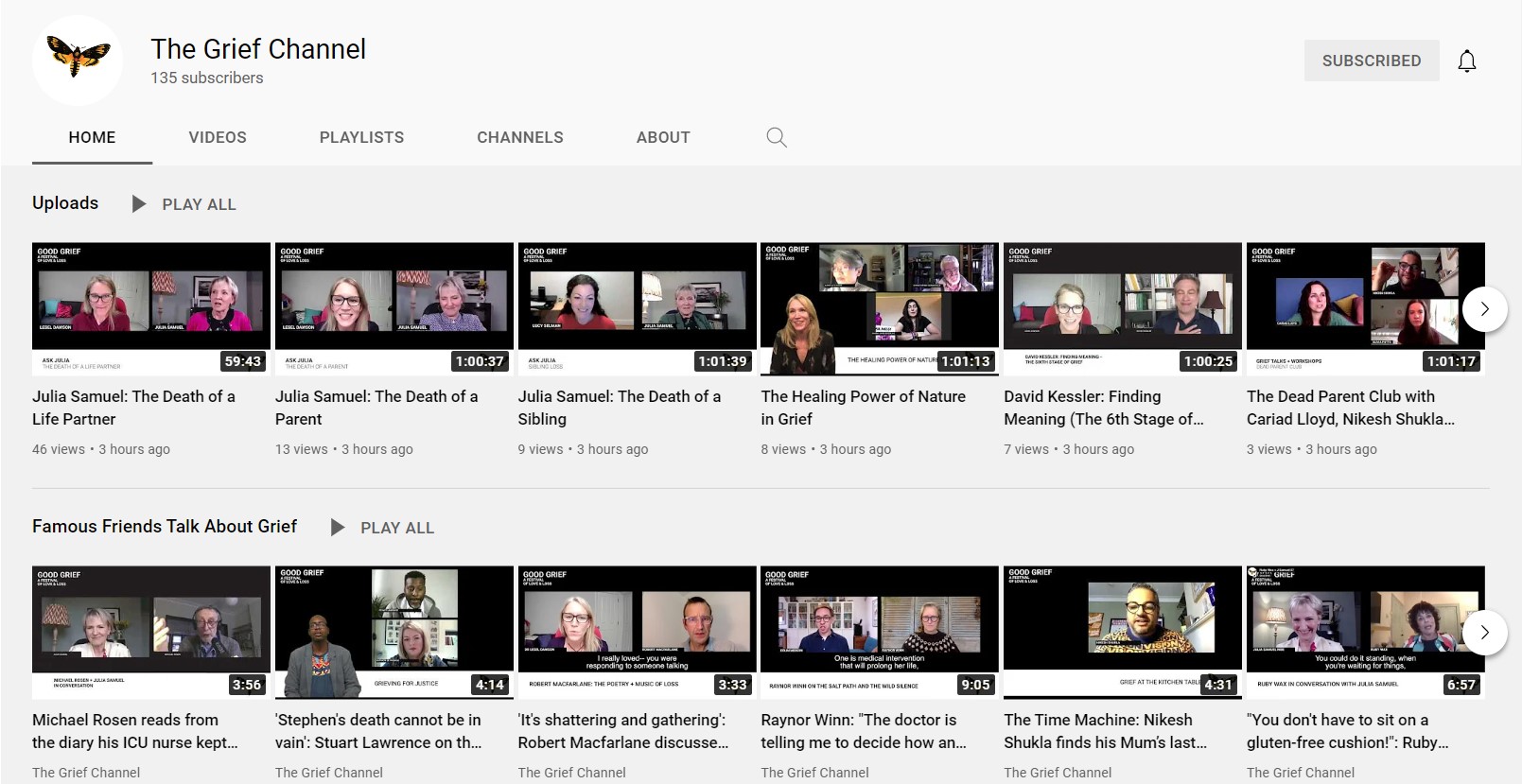Click channel name under Michael Rosen video
This screenshot has width=1522, height=784.
[86, 773]
